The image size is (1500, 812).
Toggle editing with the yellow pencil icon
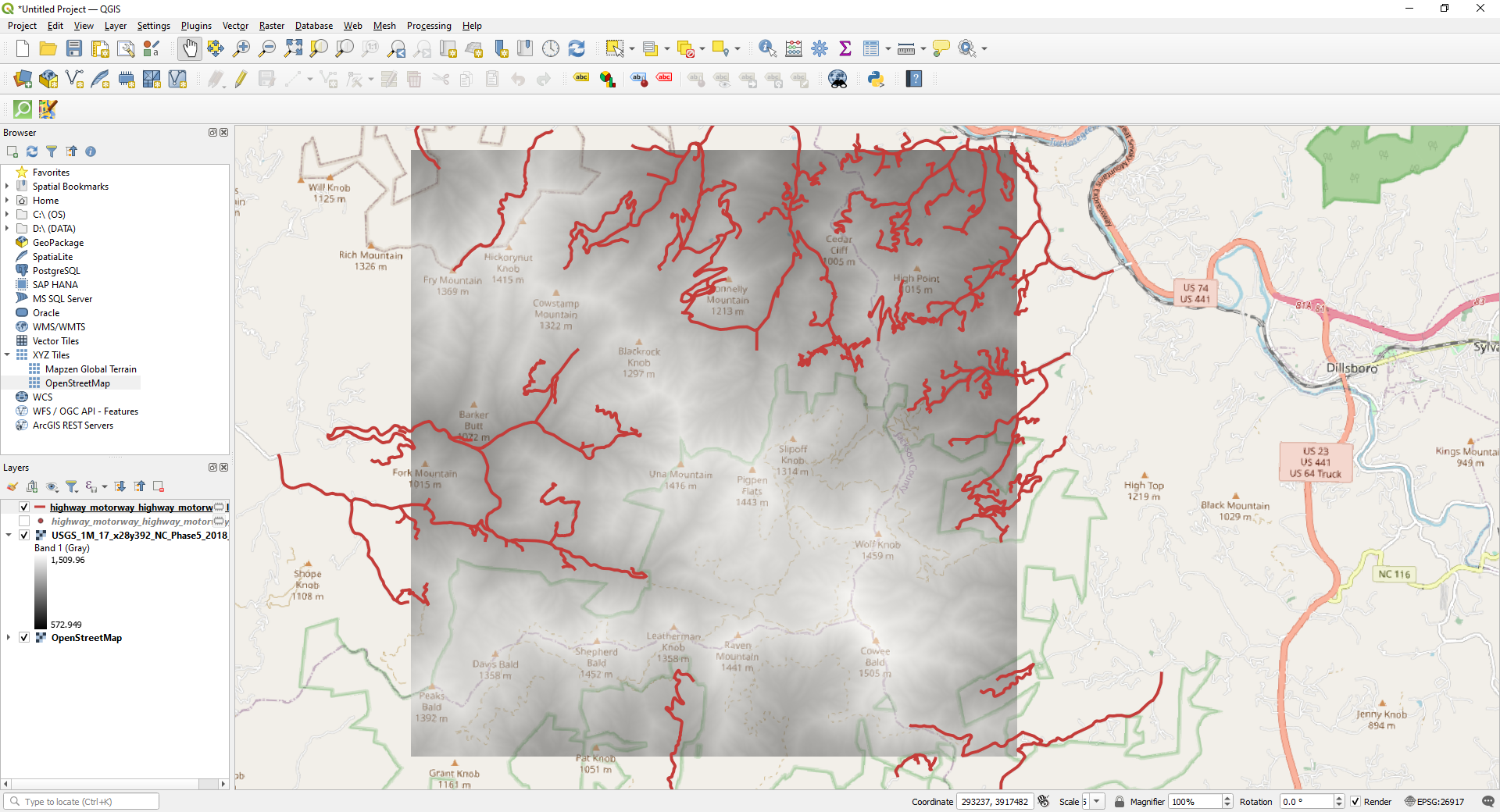241,79
